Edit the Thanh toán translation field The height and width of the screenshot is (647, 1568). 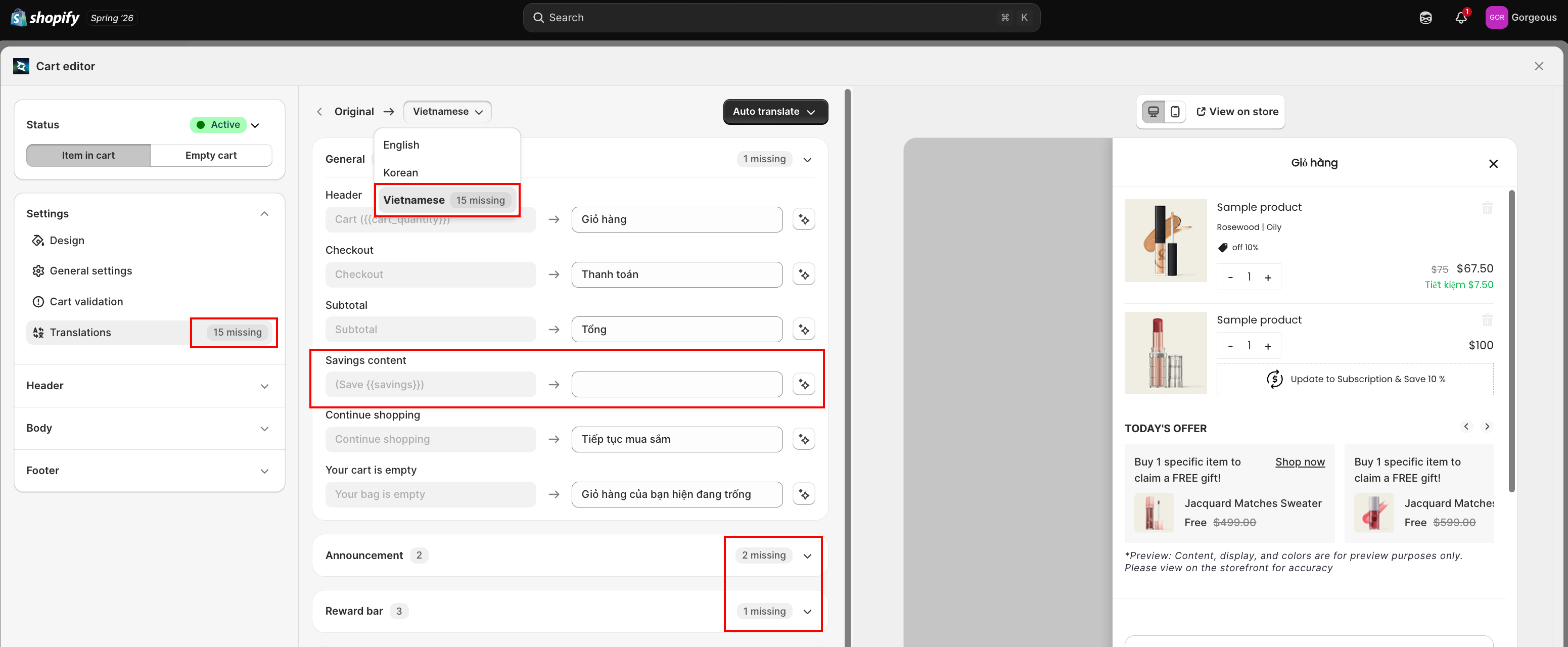(677, 274)
